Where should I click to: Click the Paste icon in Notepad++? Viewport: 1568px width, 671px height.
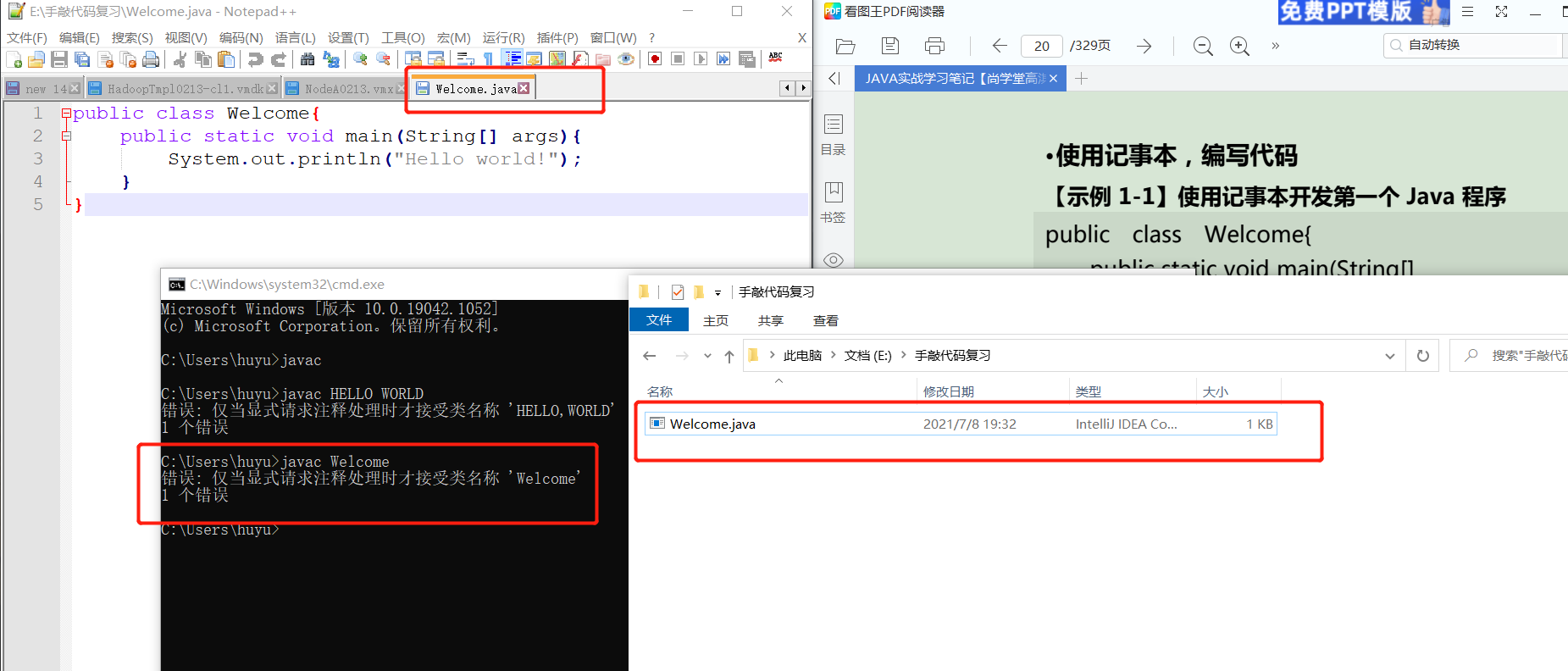pos(226,58)
